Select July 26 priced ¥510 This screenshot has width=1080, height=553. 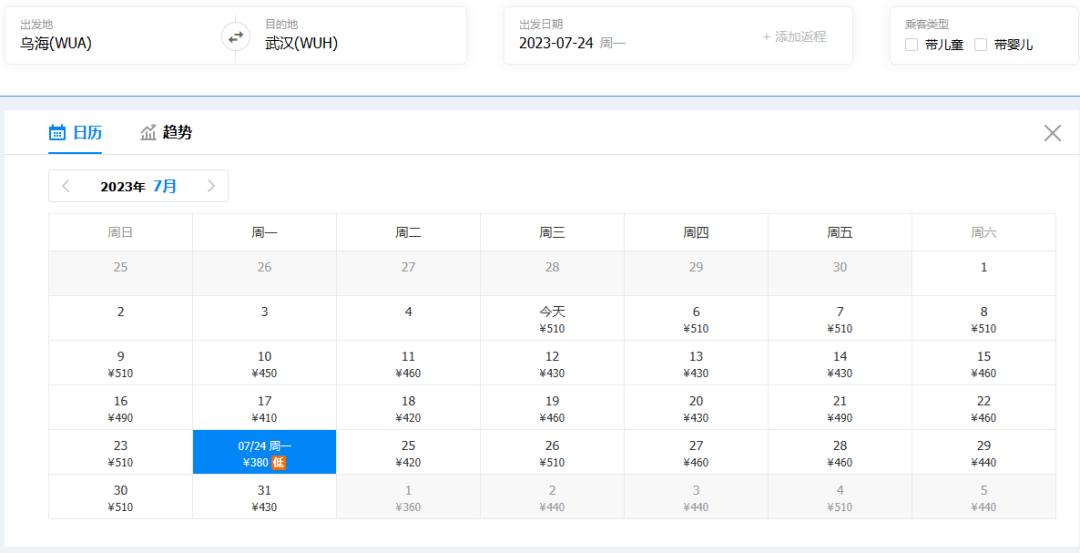552,452
